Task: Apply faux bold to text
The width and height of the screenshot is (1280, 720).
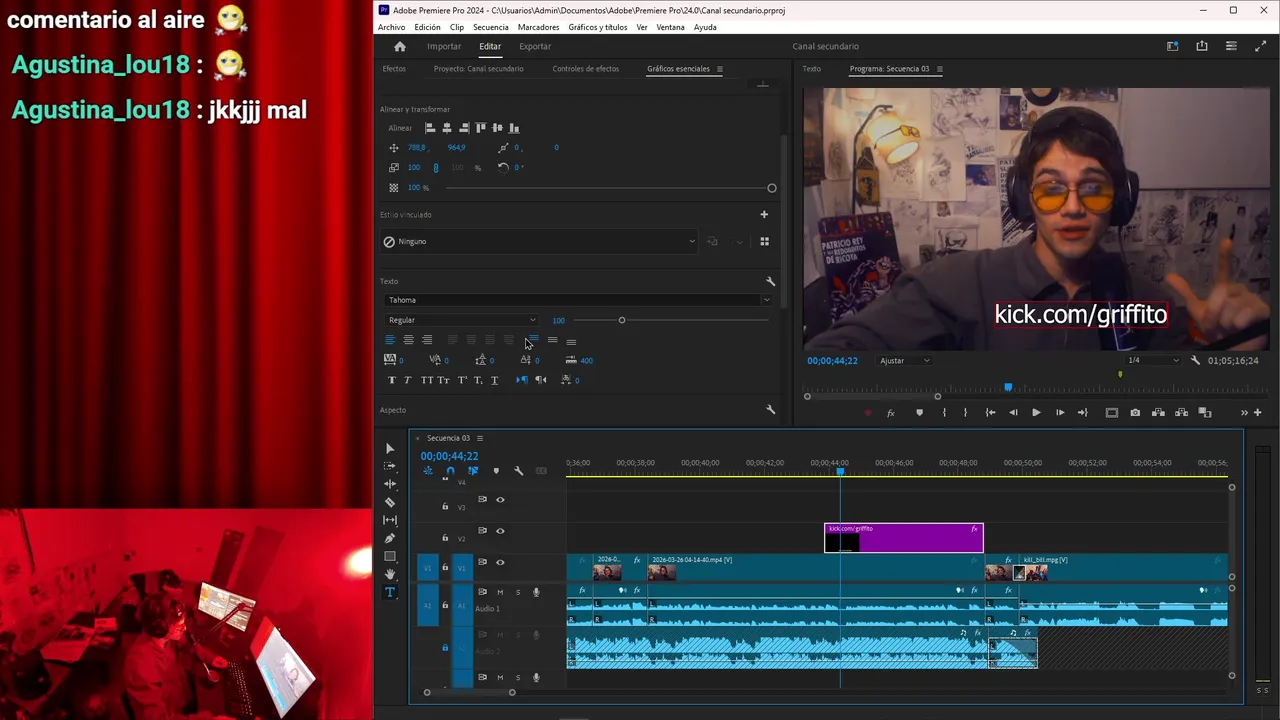Action: 391,380
